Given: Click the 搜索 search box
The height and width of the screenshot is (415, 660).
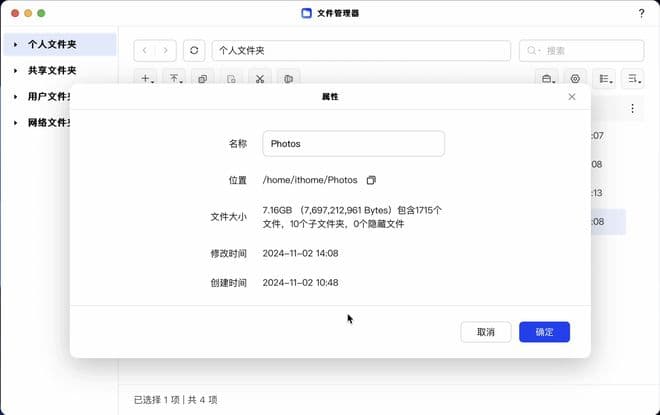Looking at the screenshot, I should [x=581, y=50].
